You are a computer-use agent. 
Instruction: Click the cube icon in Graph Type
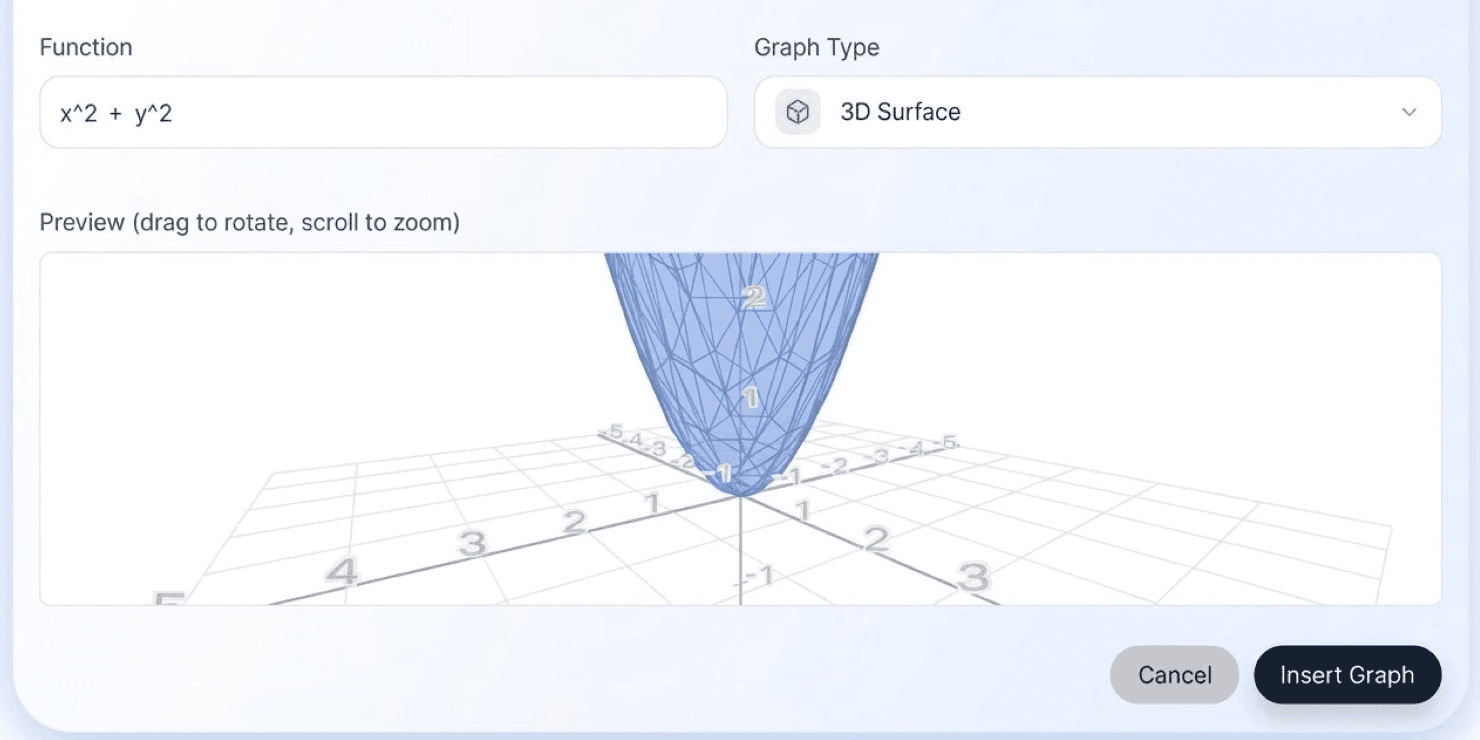[x=797, y=112]
